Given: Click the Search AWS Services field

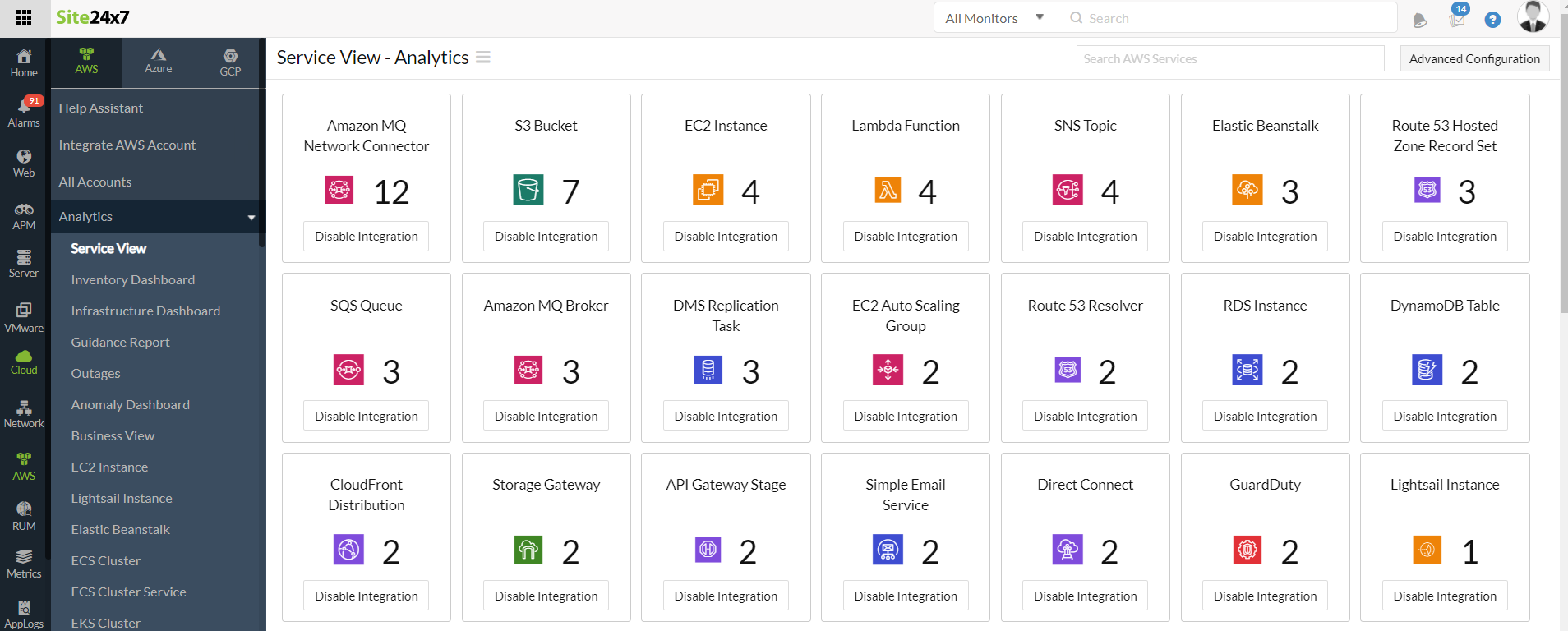Looking at the screenshot, I should [x=1229, y=59].
